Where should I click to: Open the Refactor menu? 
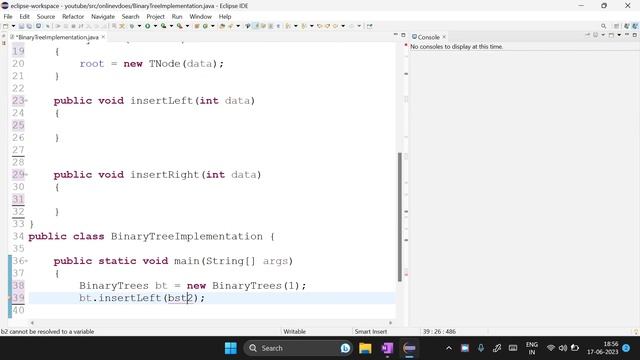pyautogui.click(x=73, y=16)
